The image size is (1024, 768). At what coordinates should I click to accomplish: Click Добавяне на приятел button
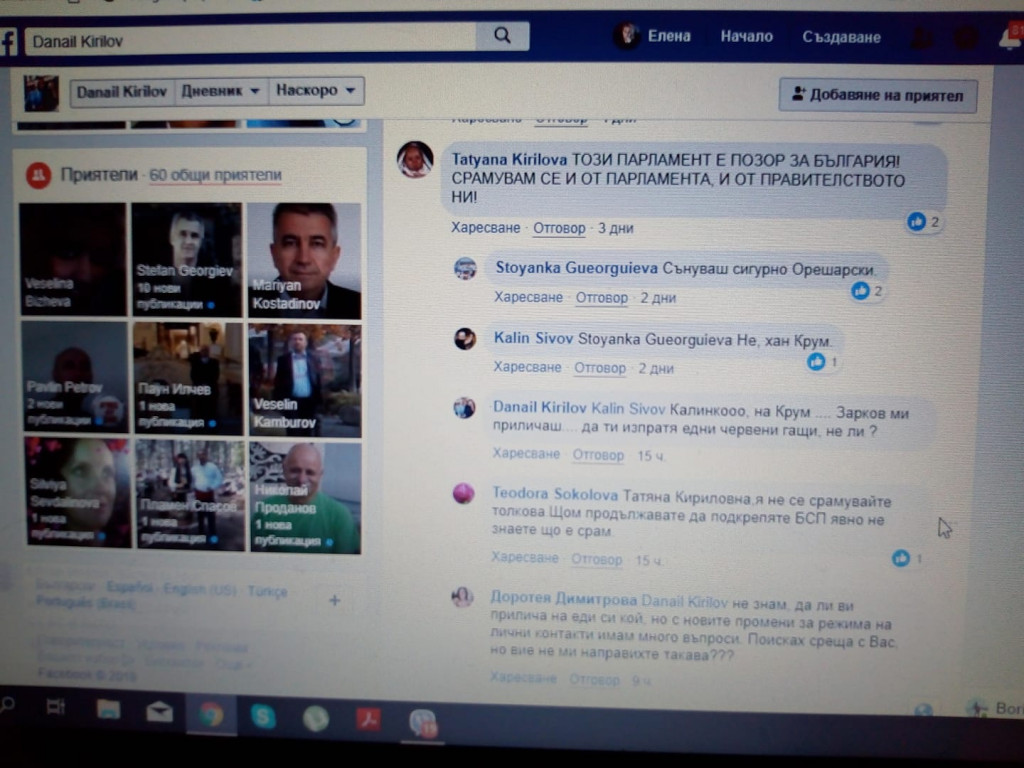pyautogui.click(x=878, y=95)
